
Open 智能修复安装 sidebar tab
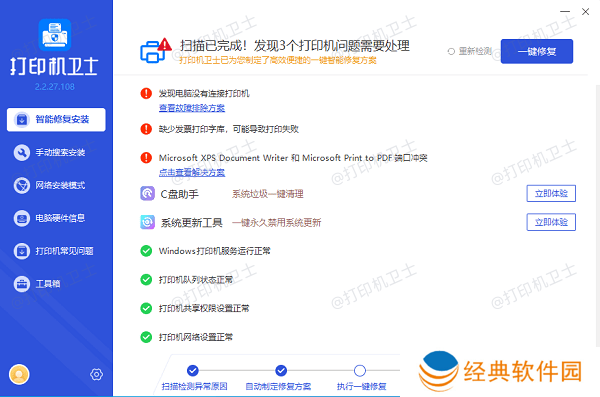(x=56, y=120)
